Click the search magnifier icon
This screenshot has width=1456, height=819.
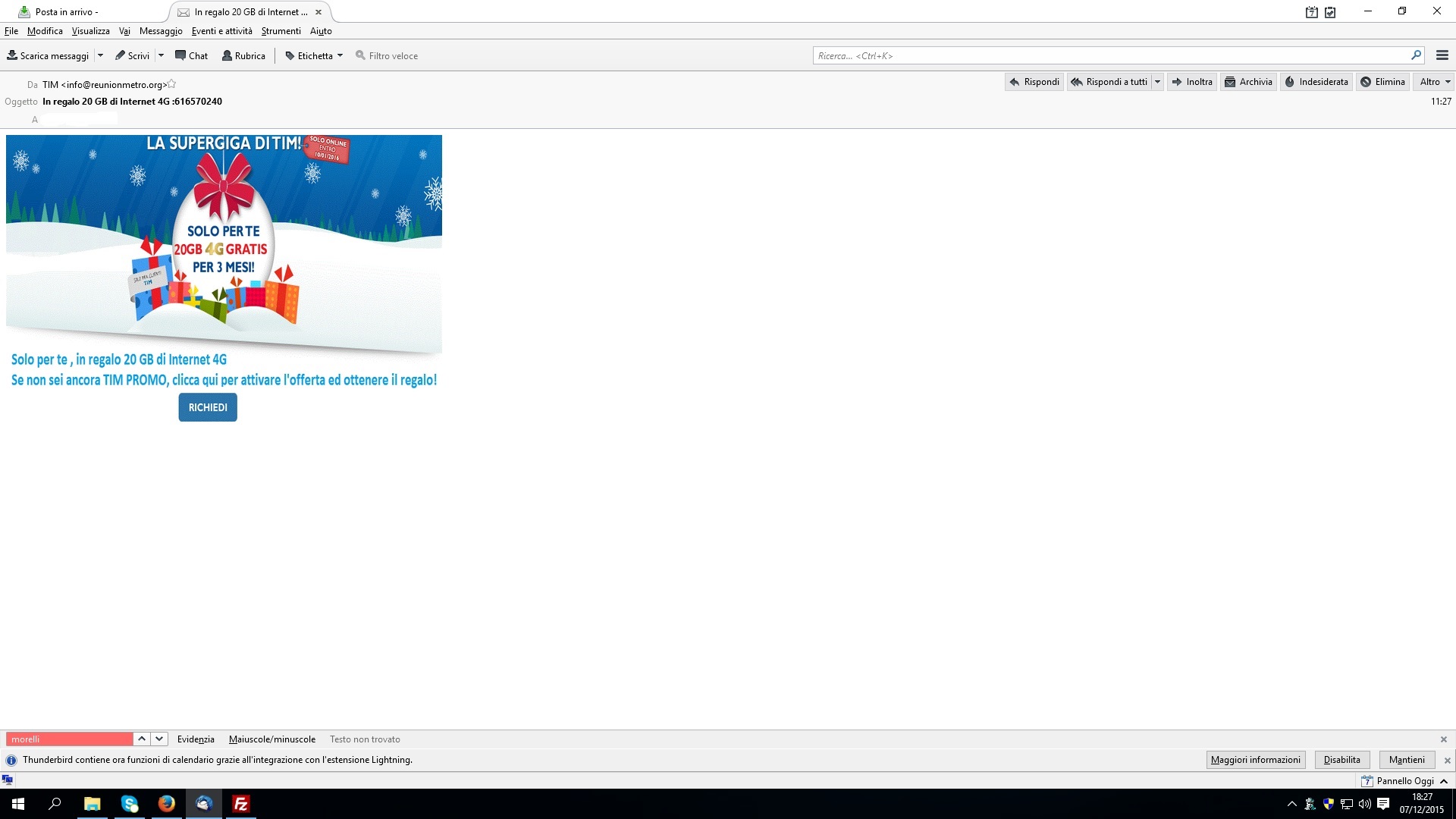1416,55
